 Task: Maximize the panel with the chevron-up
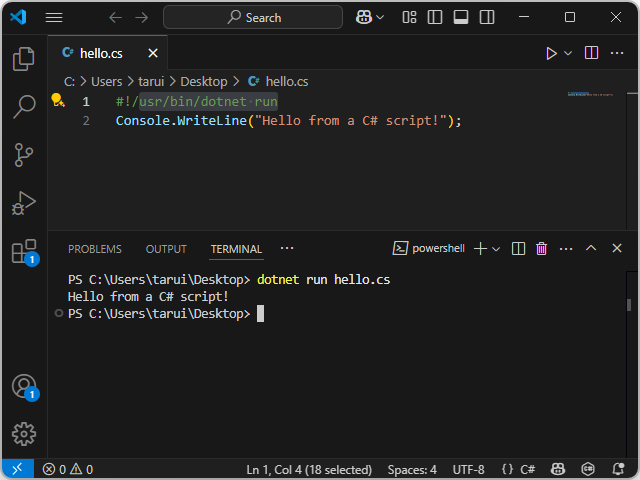click(591, 249)
